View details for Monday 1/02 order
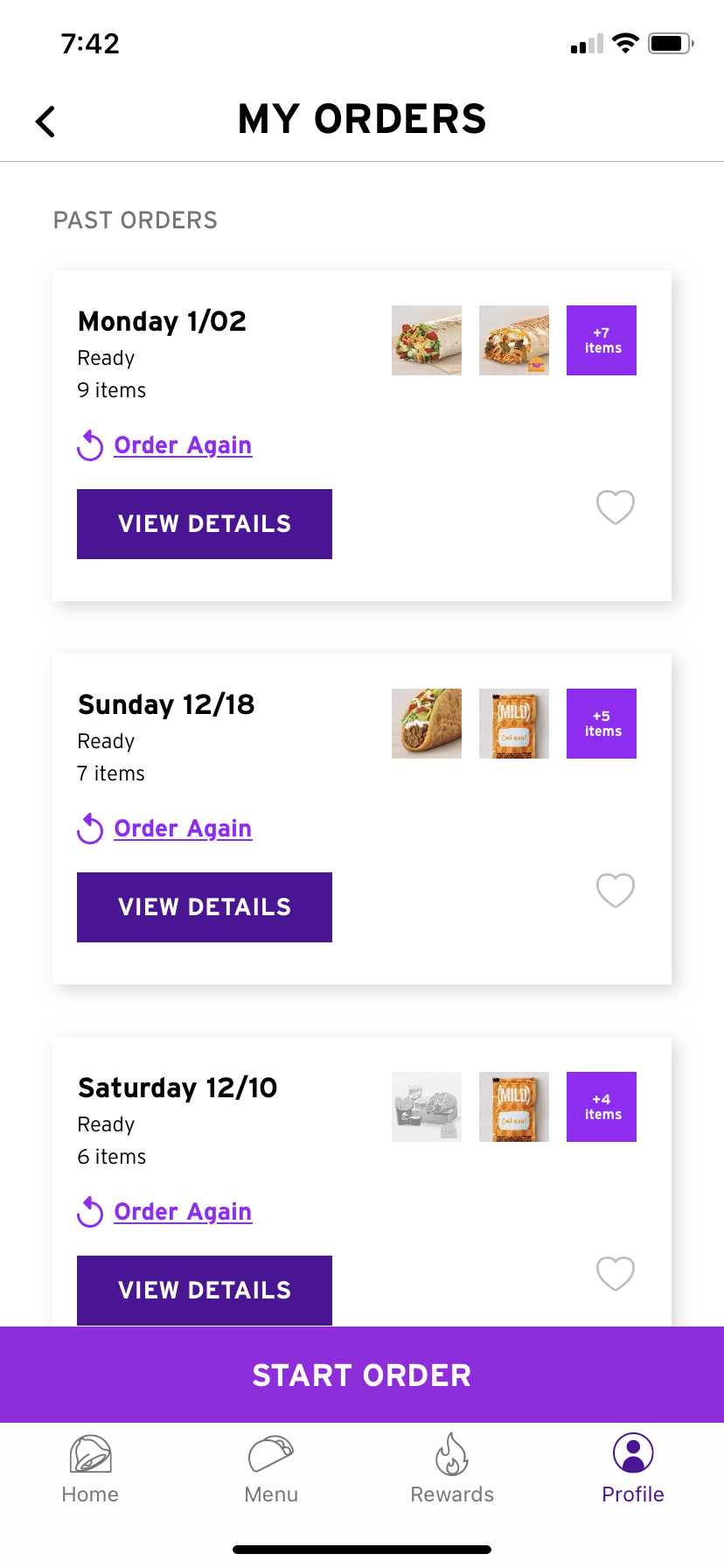The image size is (724, 1568). coord(205,524)
